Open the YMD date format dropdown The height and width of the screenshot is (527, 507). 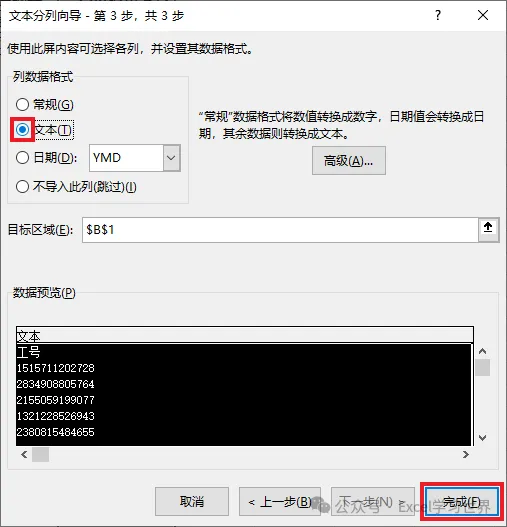pos(171,158)
